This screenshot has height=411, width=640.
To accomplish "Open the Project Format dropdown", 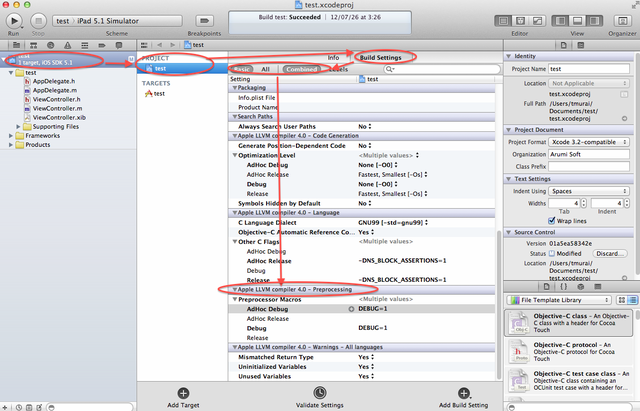I will (x=589, y=142).
